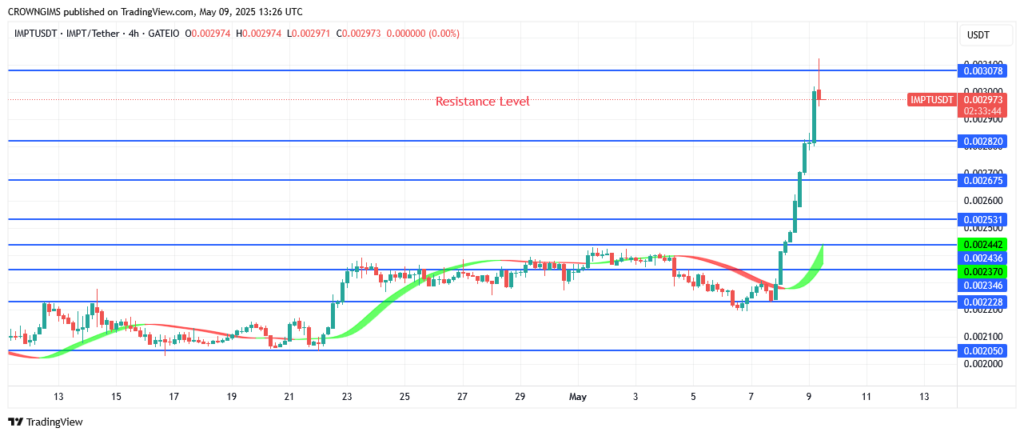This screenshot has height=436, width=1024.
Task: Click the Resistance Level annotation text
Action: click(483, 102)
